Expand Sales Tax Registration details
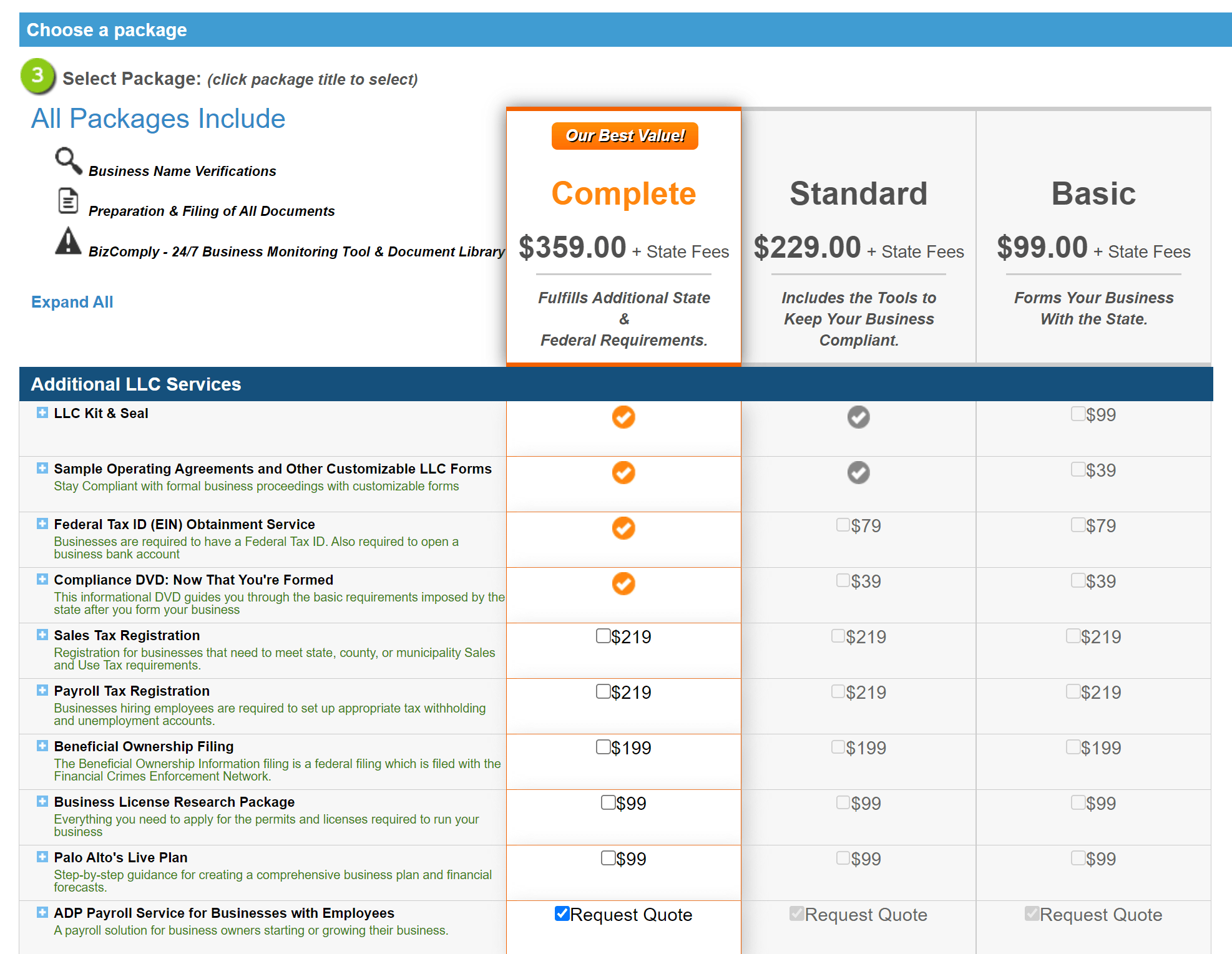Screen dimensions: 1232x954 click(42, 635)
